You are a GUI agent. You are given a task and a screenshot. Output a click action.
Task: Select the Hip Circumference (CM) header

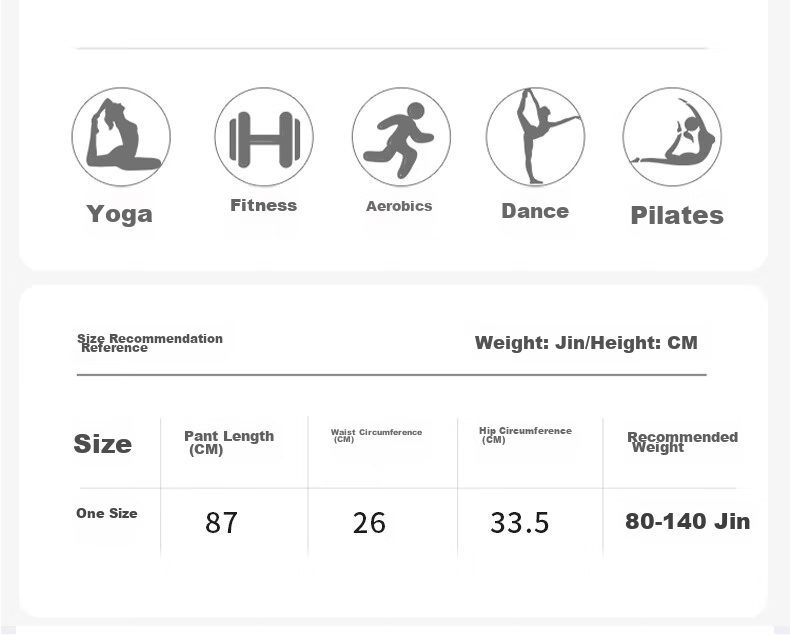pos(525,435)
